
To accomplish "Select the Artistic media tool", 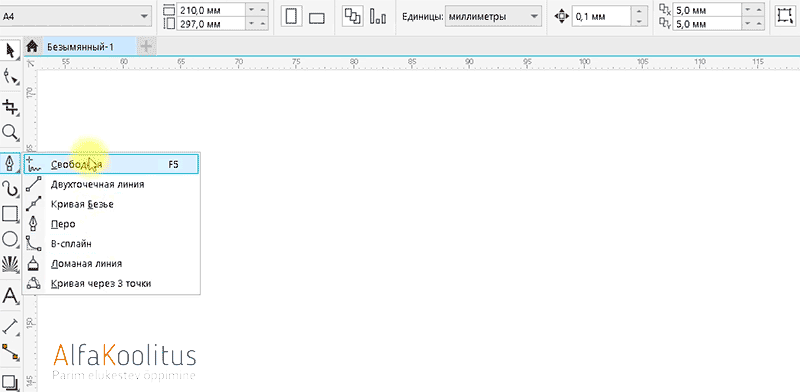I will click(x=10, y=188).
